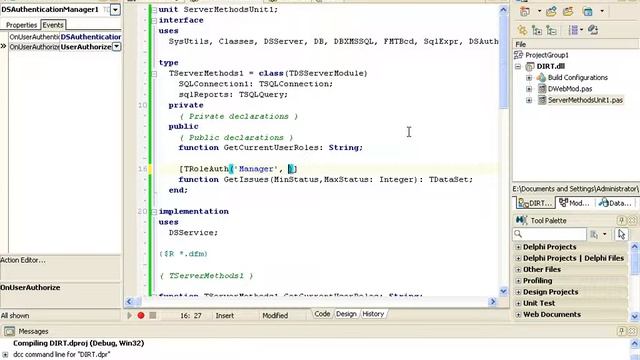Viewport: 640px width, 360px height.
Task: Expand the Build Configurations node
Action: pyautogui.click(x=529, y=78)
